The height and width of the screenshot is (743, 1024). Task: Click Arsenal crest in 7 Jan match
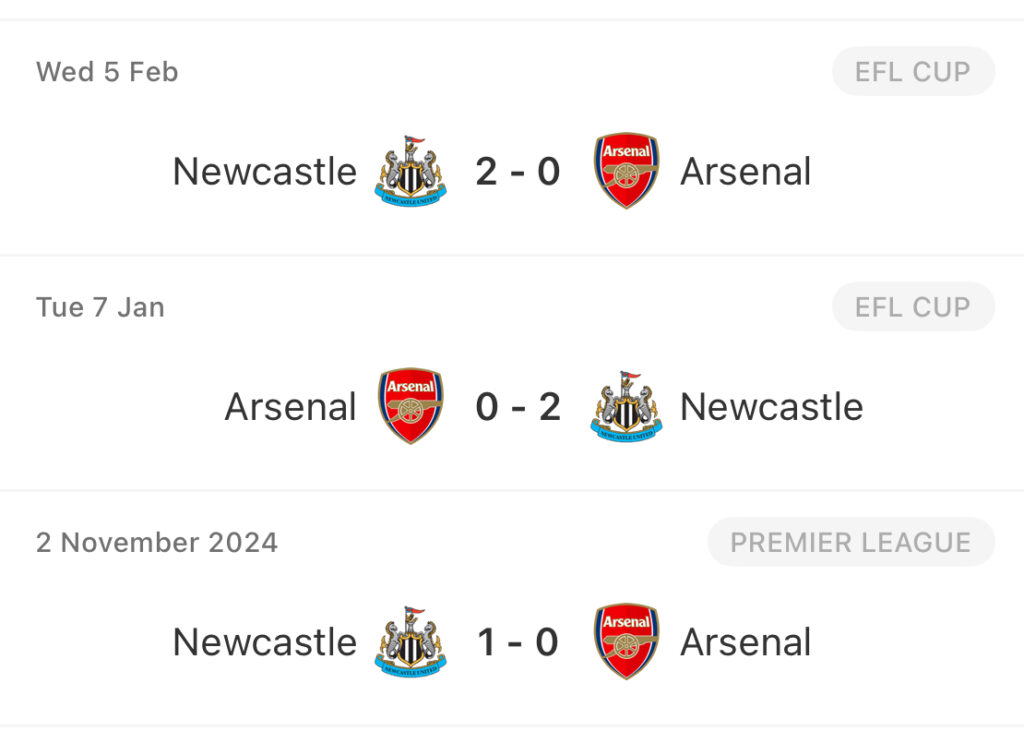[411, 406]
